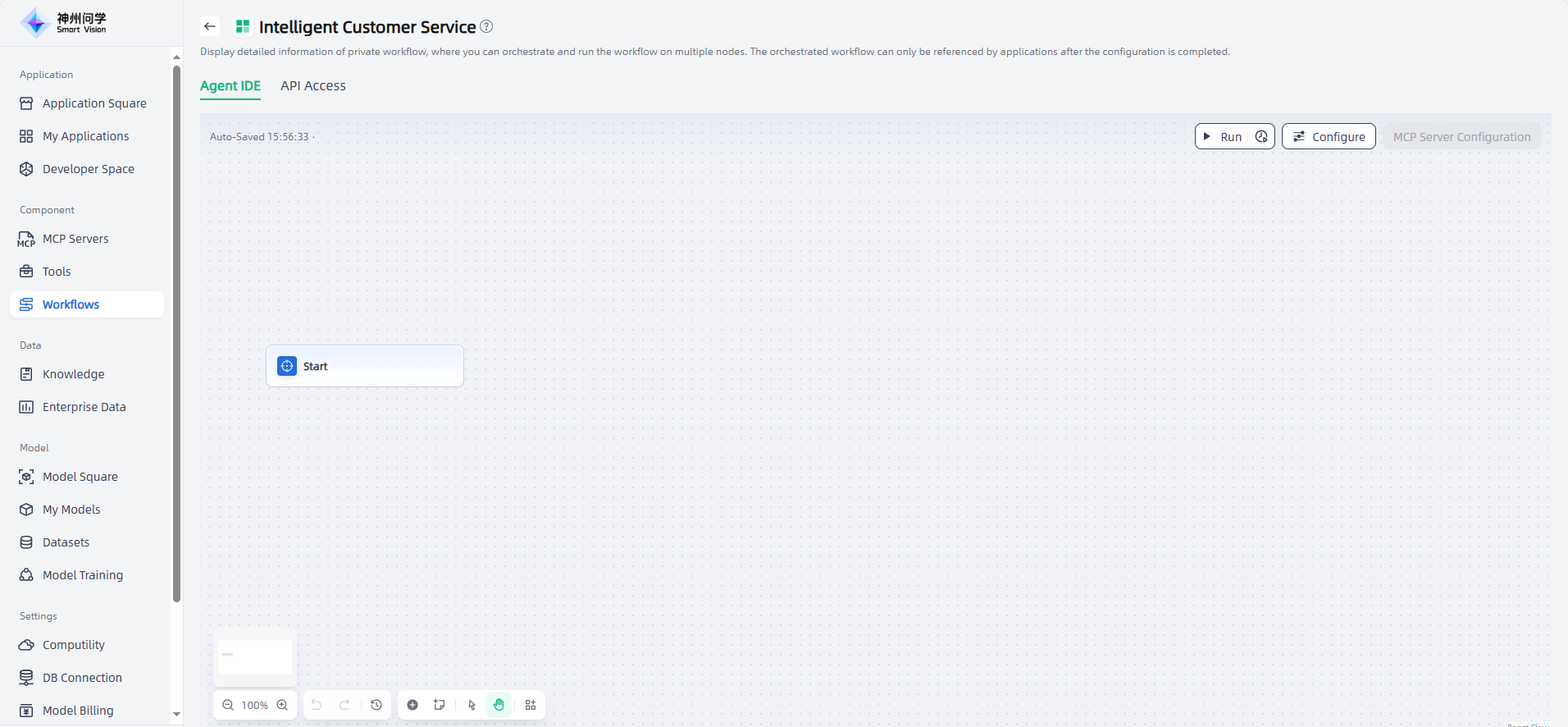The width and height of the screenshot is (1568, 727).
Task: Click the canvas minimap thumbnail
Action: pos(255,656)
